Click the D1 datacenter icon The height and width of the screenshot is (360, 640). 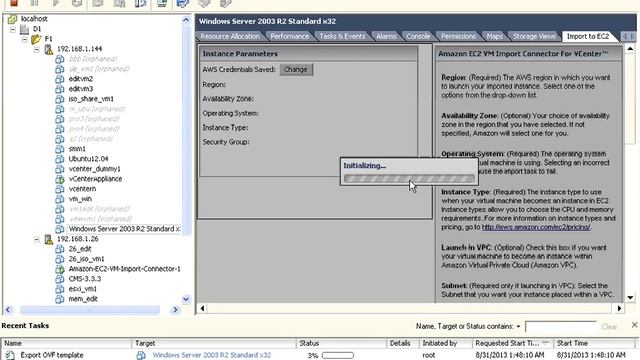[x=24, y=29]
